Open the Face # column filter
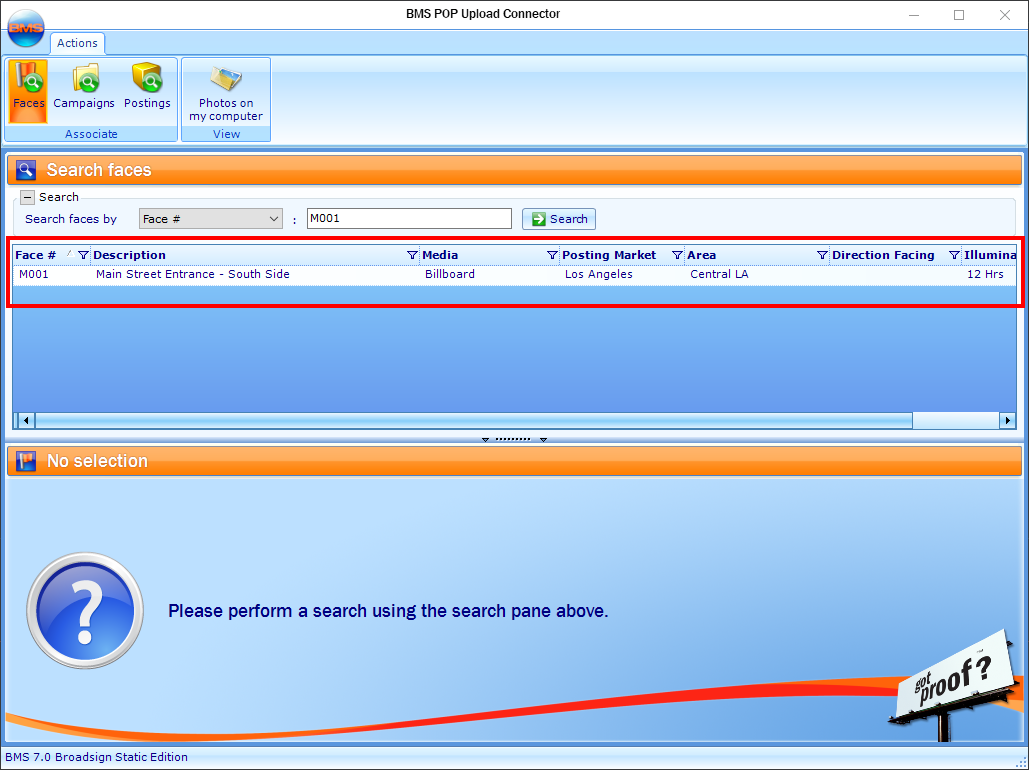Viewport: 1029px width, 770px height. [83, 255]
